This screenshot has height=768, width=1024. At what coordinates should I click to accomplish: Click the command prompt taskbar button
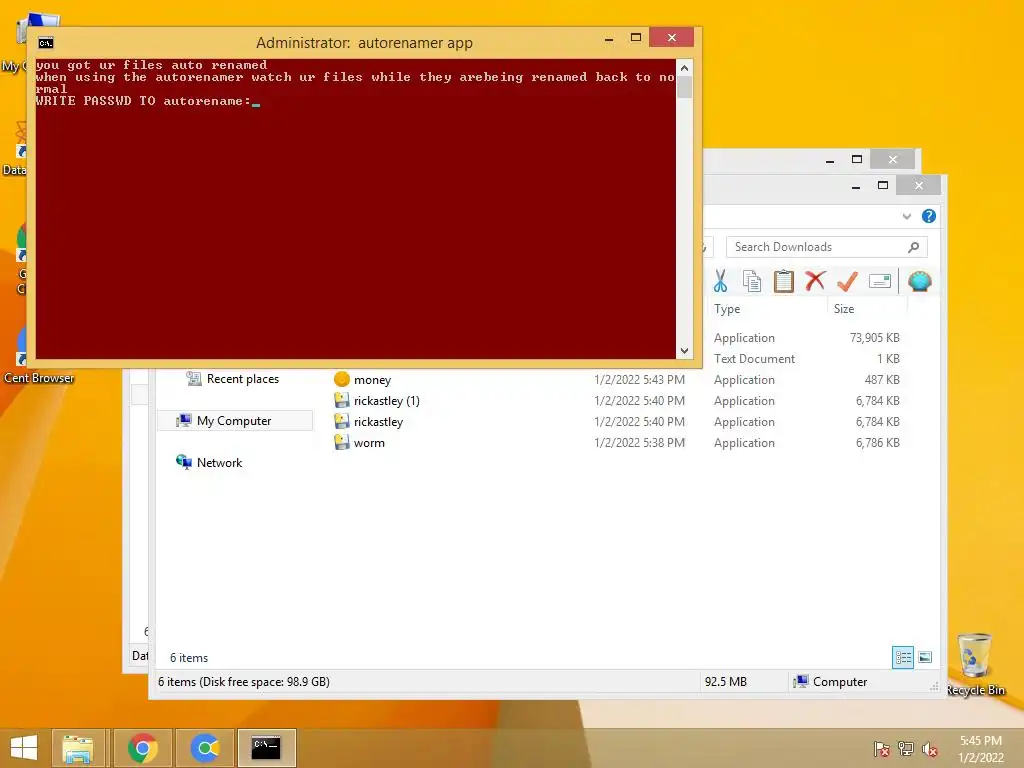[266, 748]
